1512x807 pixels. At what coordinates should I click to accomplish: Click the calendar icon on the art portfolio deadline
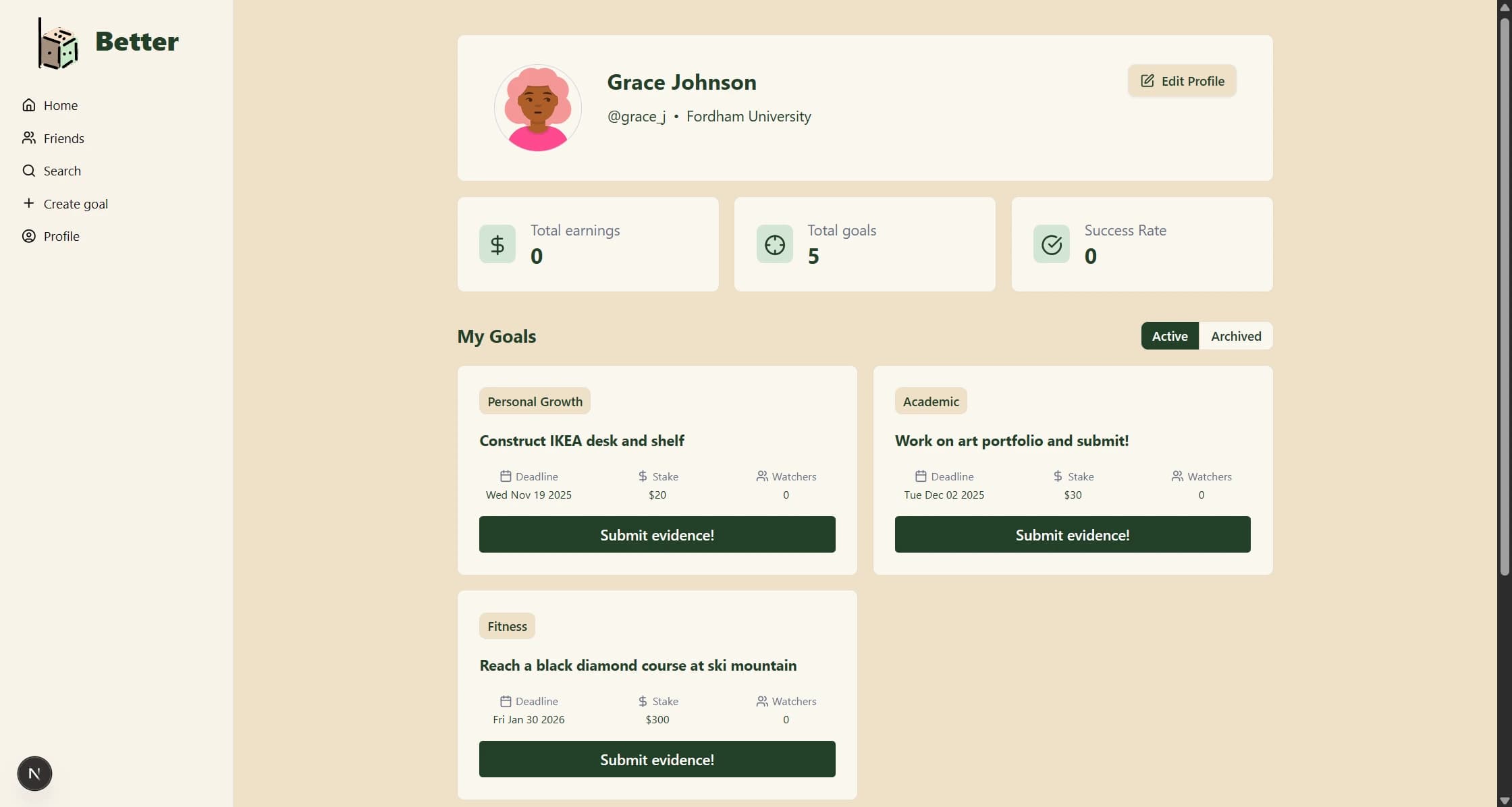(922, 476)
